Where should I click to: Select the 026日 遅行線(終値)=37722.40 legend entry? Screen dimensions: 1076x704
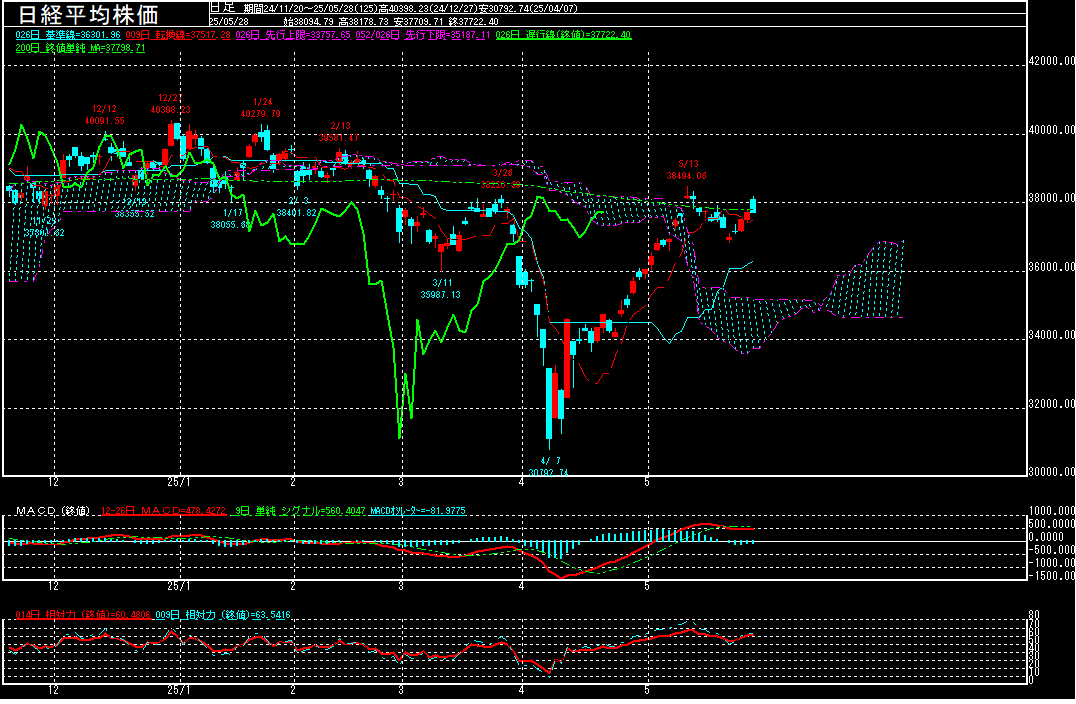[x=563, y=35]
